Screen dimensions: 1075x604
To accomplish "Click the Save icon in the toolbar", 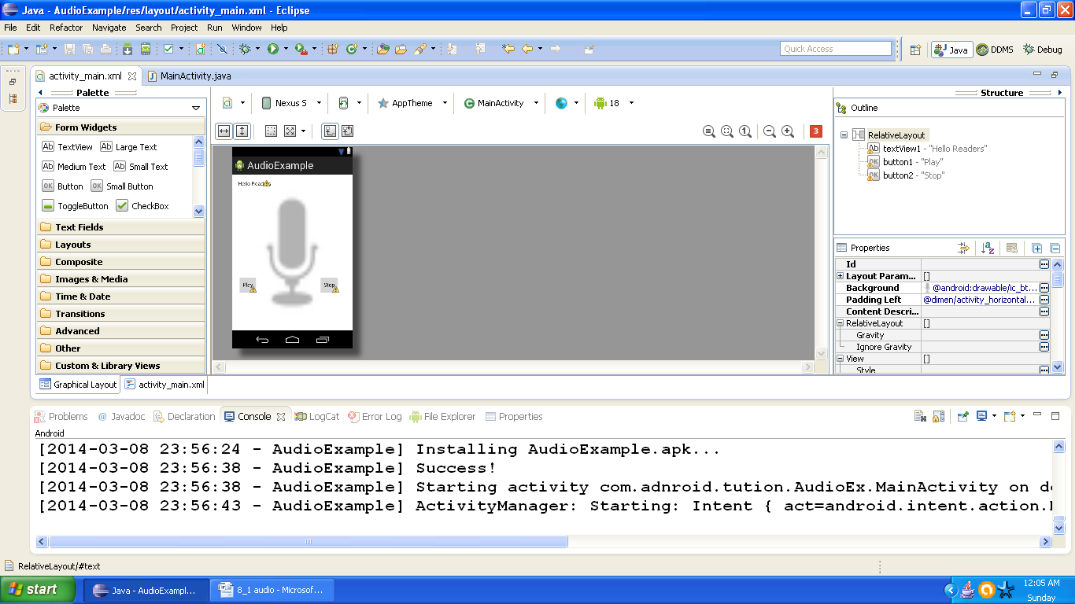I will coord(69,49).
